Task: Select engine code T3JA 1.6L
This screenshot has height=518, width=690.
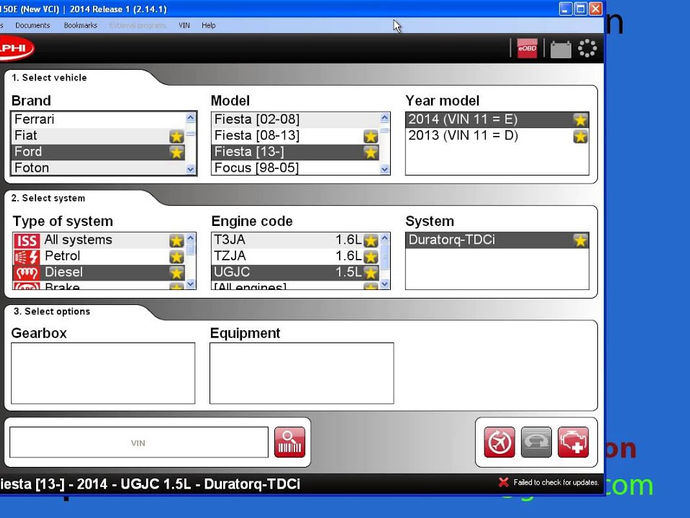Action: coord(295,240)
